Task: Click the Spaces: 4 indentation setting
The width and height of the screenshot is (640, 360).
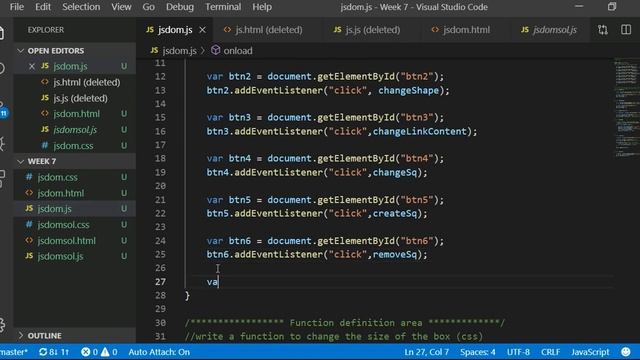Action: 478,352
